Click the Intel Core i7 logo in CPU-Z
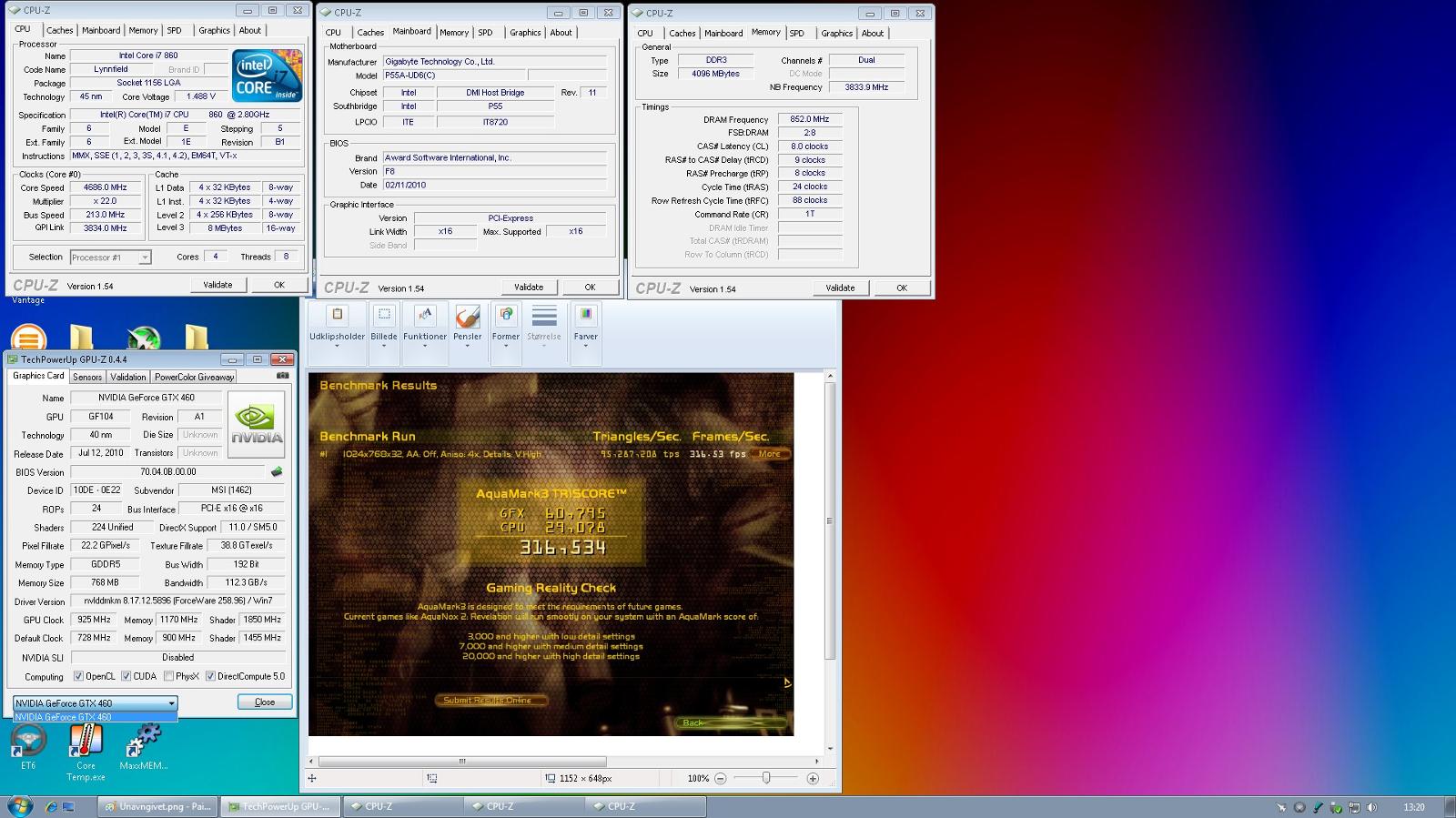Screen dimensions: 1456x818 click(x=267, y=76)
